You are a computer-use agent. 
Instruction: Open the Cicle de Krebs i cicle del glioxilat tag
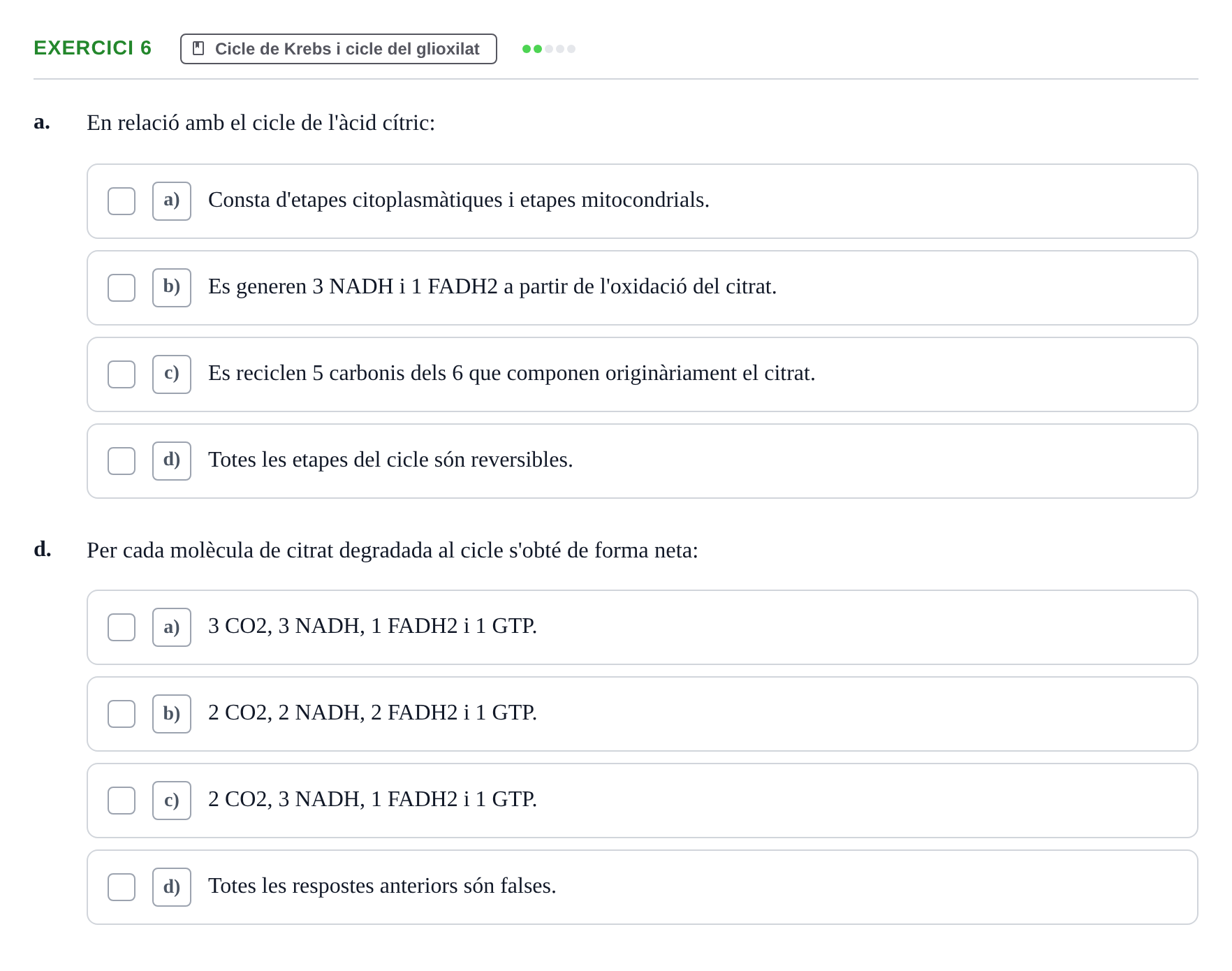tap(339, 49)
